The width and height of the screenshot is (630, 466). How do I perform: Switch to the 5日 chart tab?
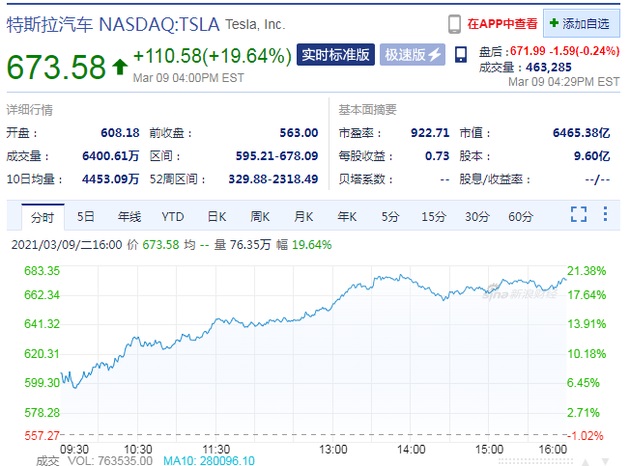click(x=86, y=216)
